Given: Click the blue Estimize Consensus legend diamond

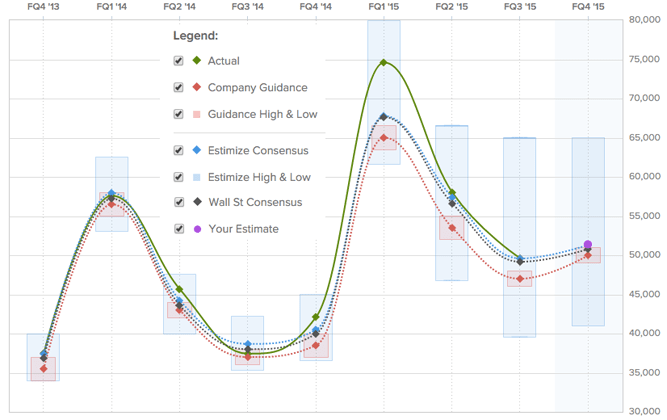Looking at the screenshot, I should click(x=195, y=151).
